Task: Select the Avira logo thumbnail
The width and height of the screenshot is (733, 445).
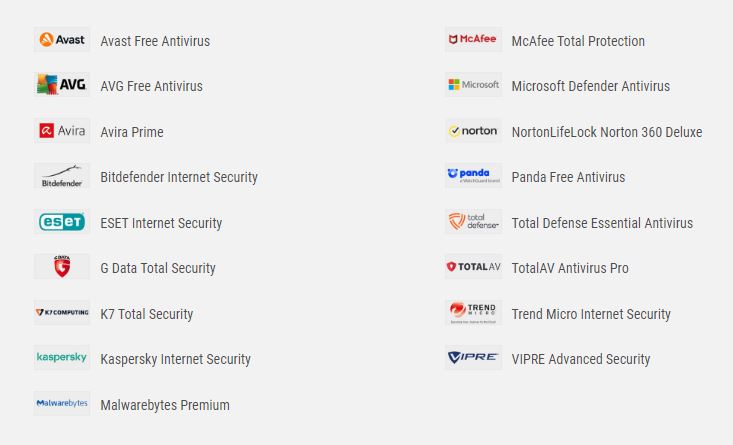Action: tap(62, 130)
